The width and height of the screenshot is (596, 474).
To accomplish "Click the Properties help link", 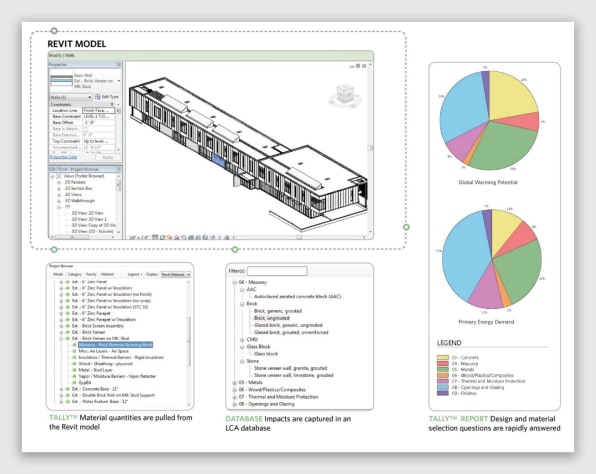I will tap(63, 157).
